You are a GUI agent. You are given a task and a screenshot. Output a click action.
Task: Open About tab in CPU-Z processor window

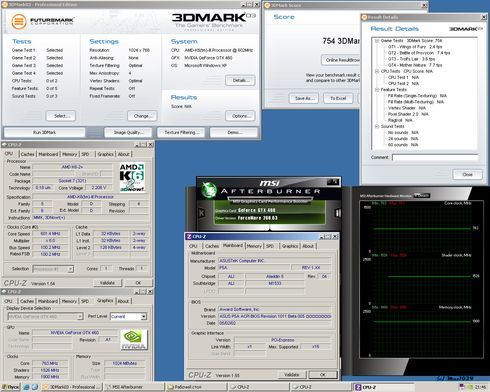[x=124, y=154]
